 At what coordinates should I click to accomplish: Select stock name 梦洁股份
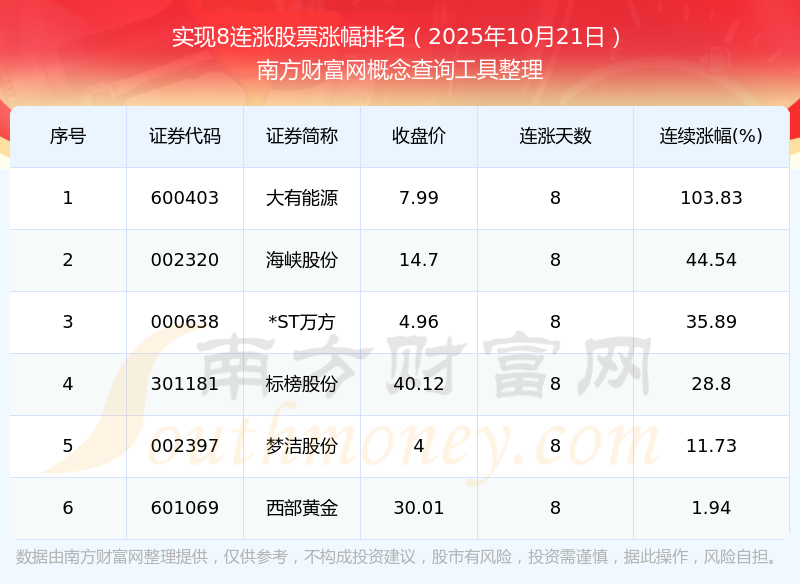[302, 446]
